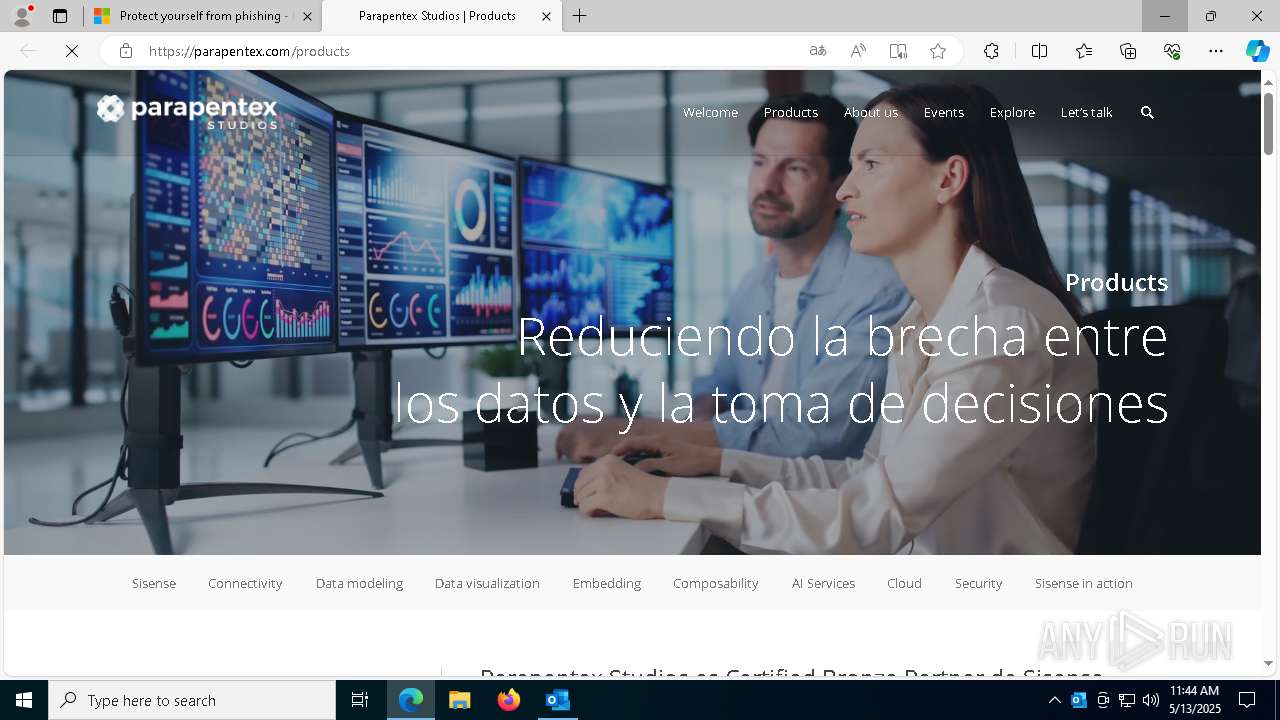The height and width of the screenshot is (720, 1280).
Task: Jump to Sisense in action section
Action: point(1084,583)
